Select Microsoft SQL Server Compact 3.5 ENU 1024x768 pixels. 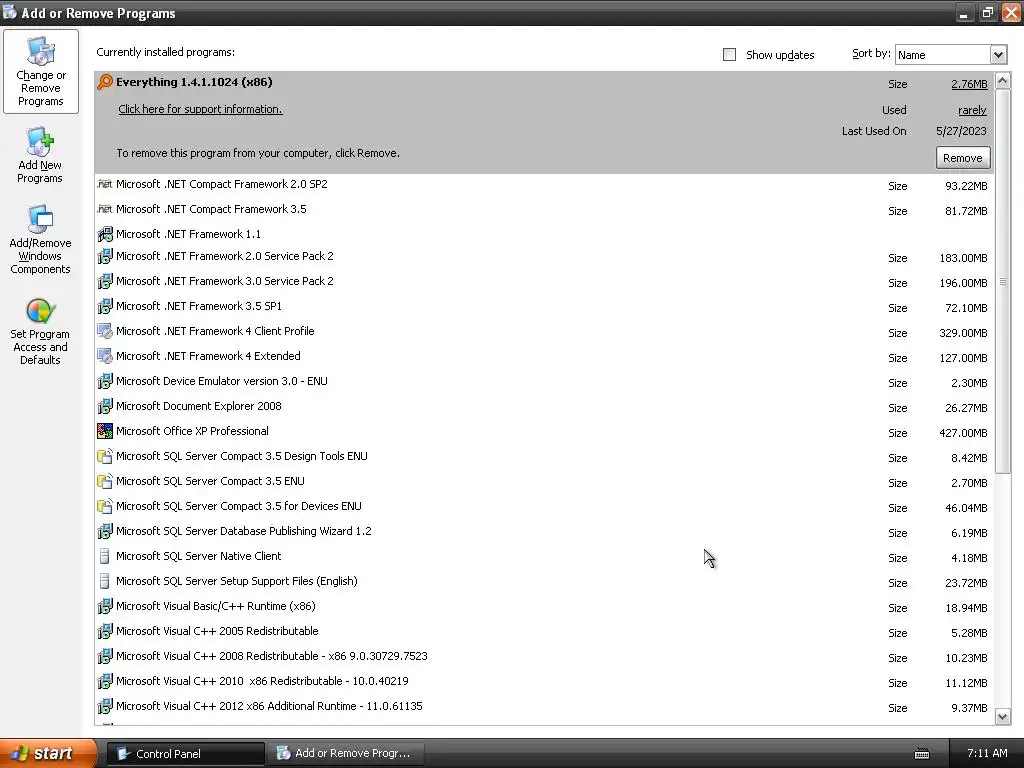coord(544,481)
